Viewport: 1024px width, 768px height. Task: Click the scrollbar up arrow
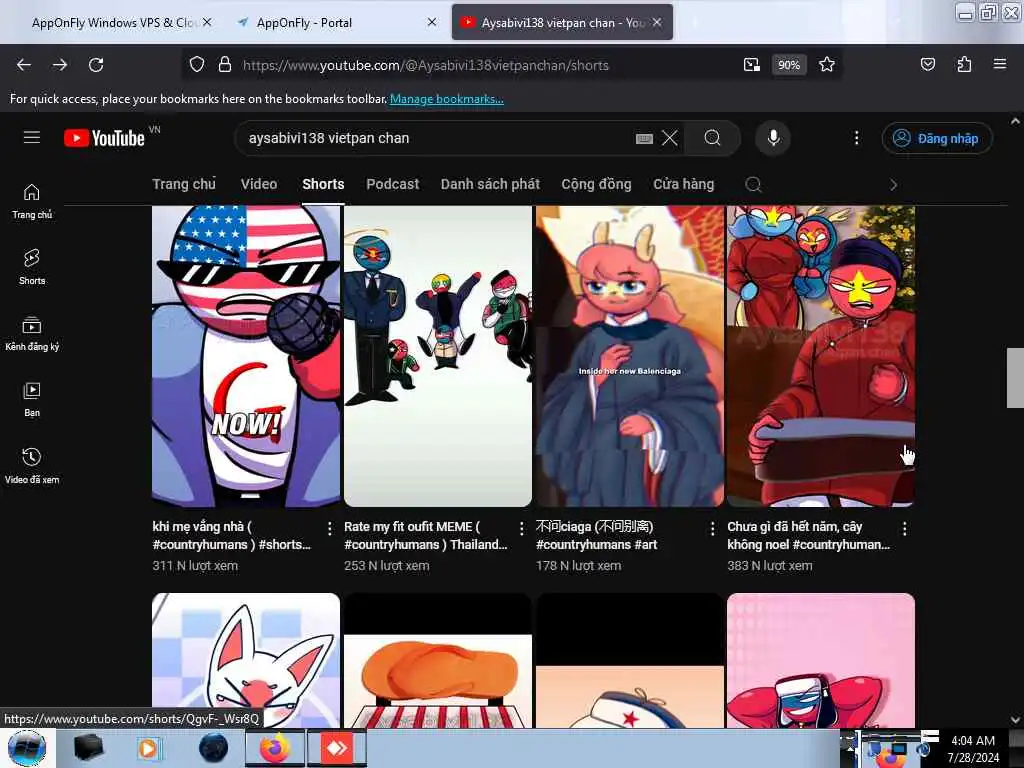[x=1015, y=121]
